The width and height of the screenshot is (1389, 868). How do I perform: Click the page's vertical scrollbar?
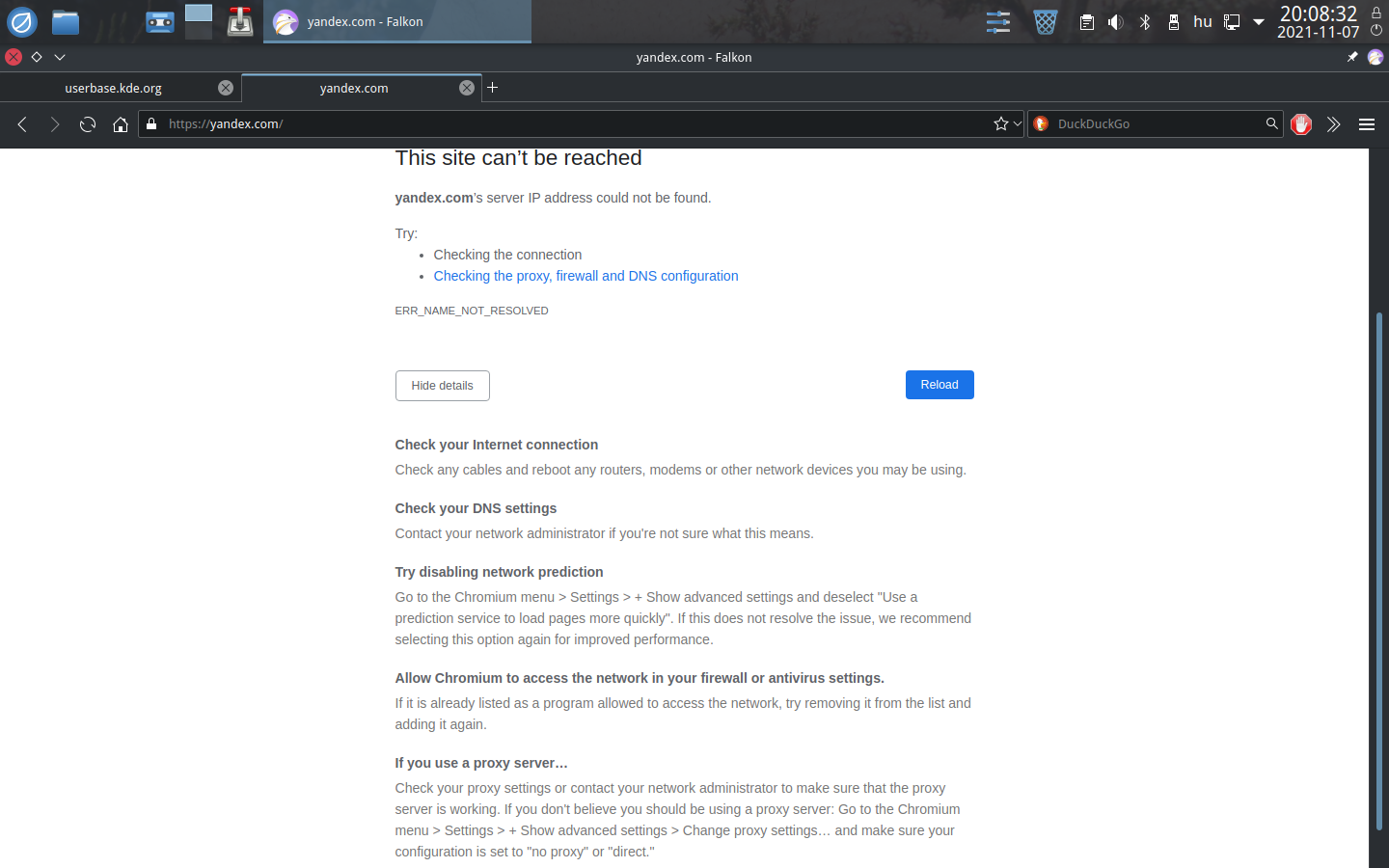pyautogui.click(x=1379, y=569)
